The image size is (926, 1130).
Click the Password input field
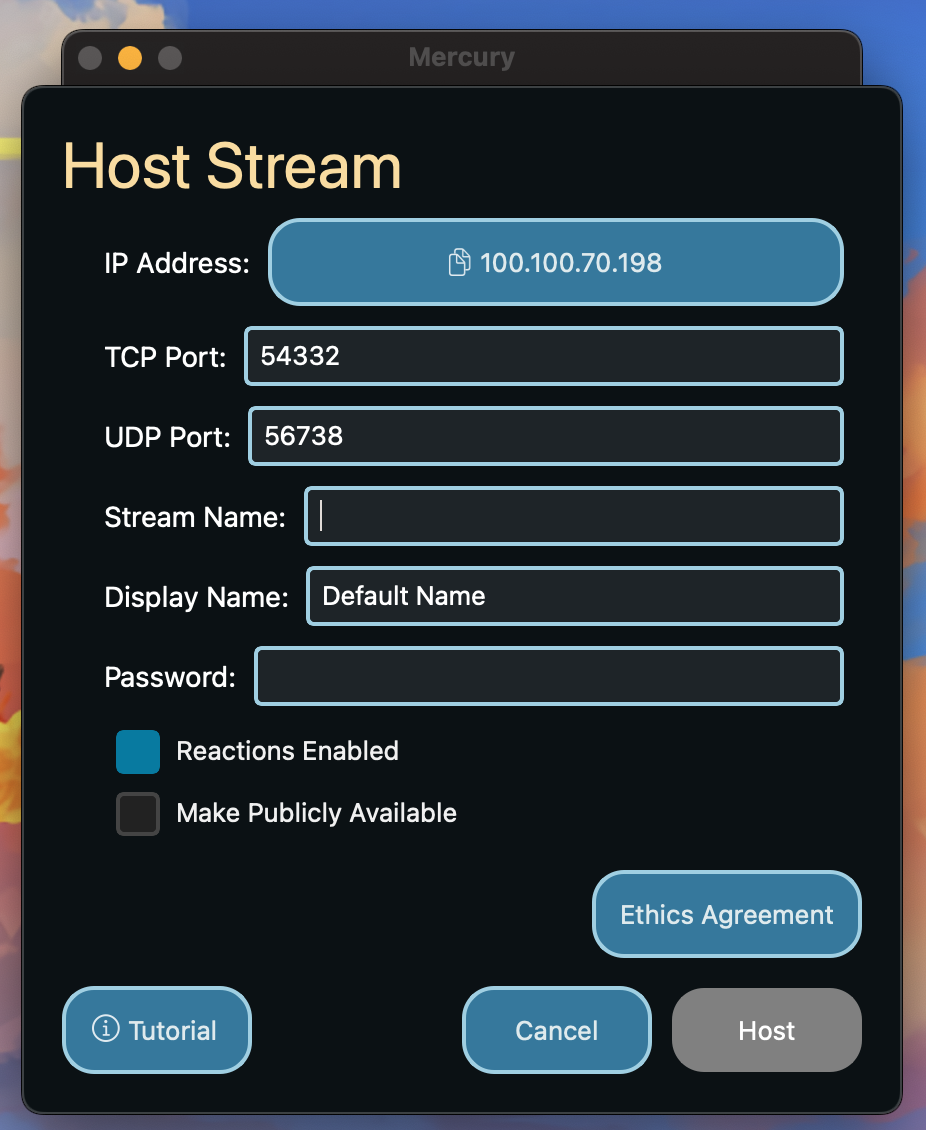point(548,676)
